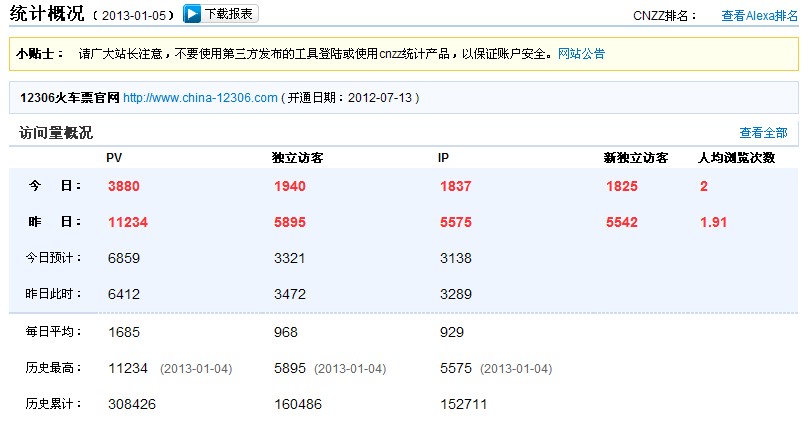The width and height of the screenshot is (808, 423).
Task: Click the 昨日此时 row label
Action: (x=51, y=294)
